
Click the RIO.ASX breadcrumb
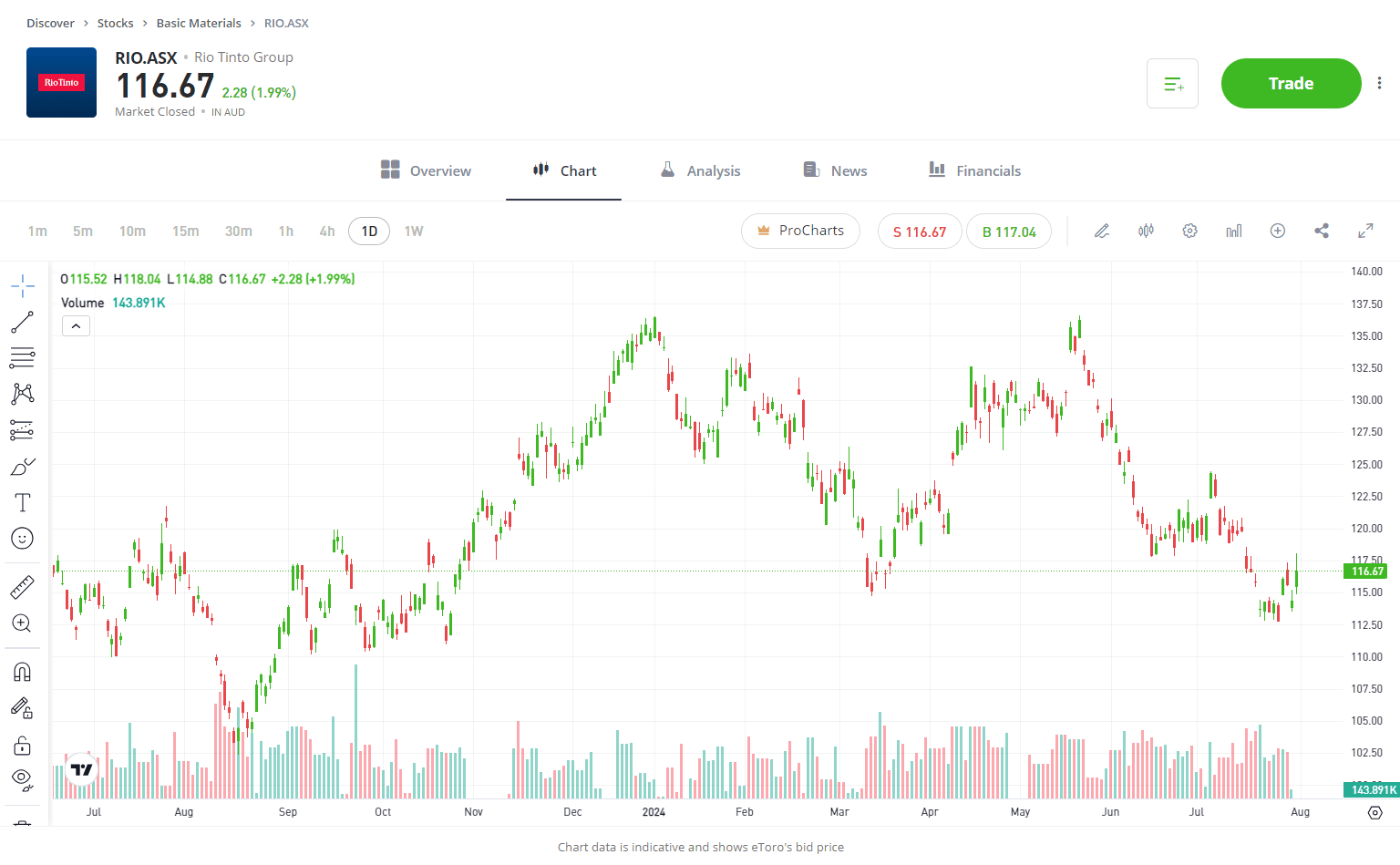286,24
